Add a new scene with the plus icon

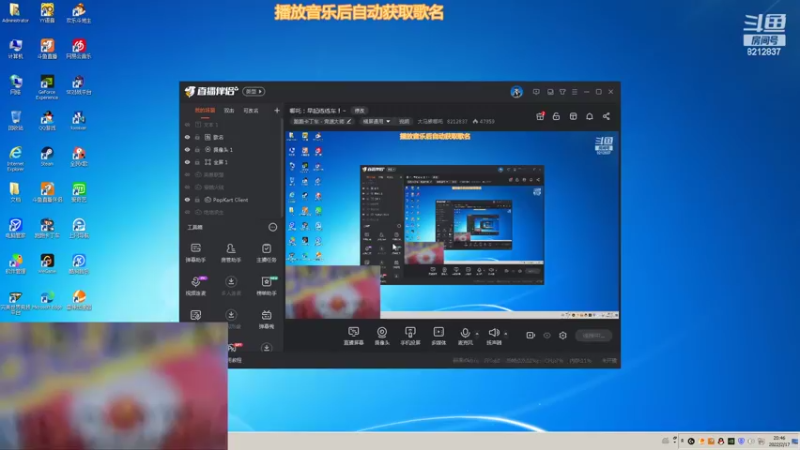pos(277,110)
